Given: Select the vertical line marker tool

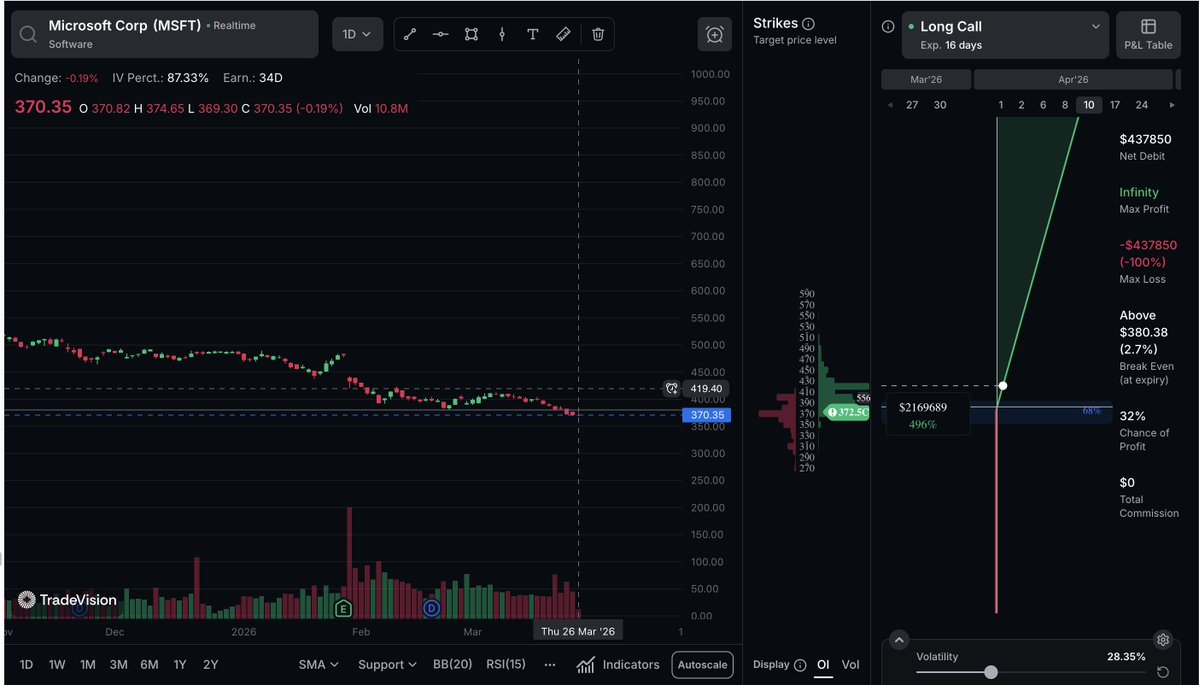Looking at the screenshot, I should pos(502,34).
